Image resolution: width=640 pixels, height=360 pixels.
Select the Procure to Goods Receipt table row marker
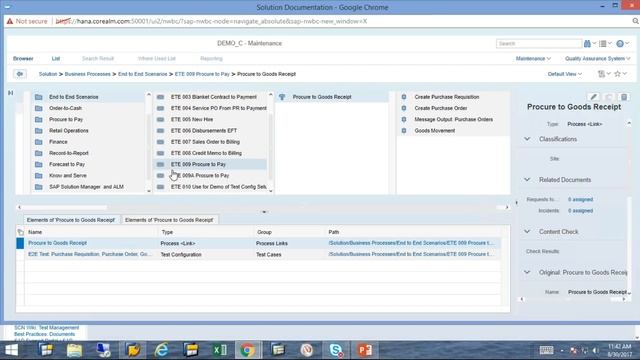20,243
